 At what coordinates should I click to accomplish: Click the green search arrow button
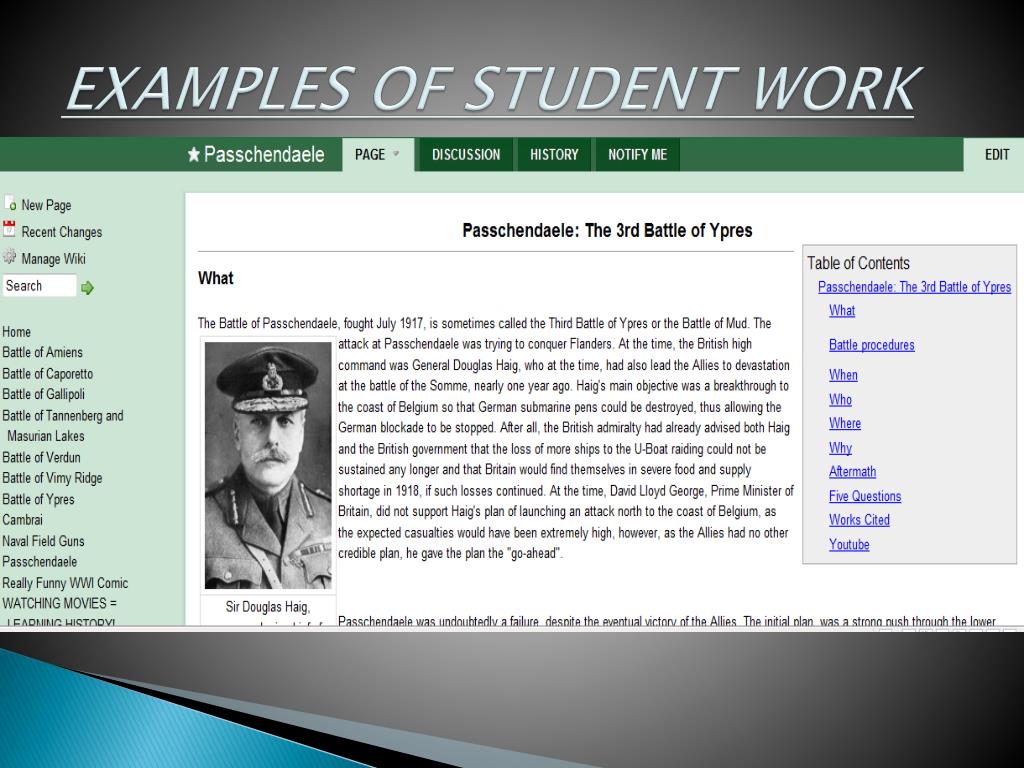88,287
